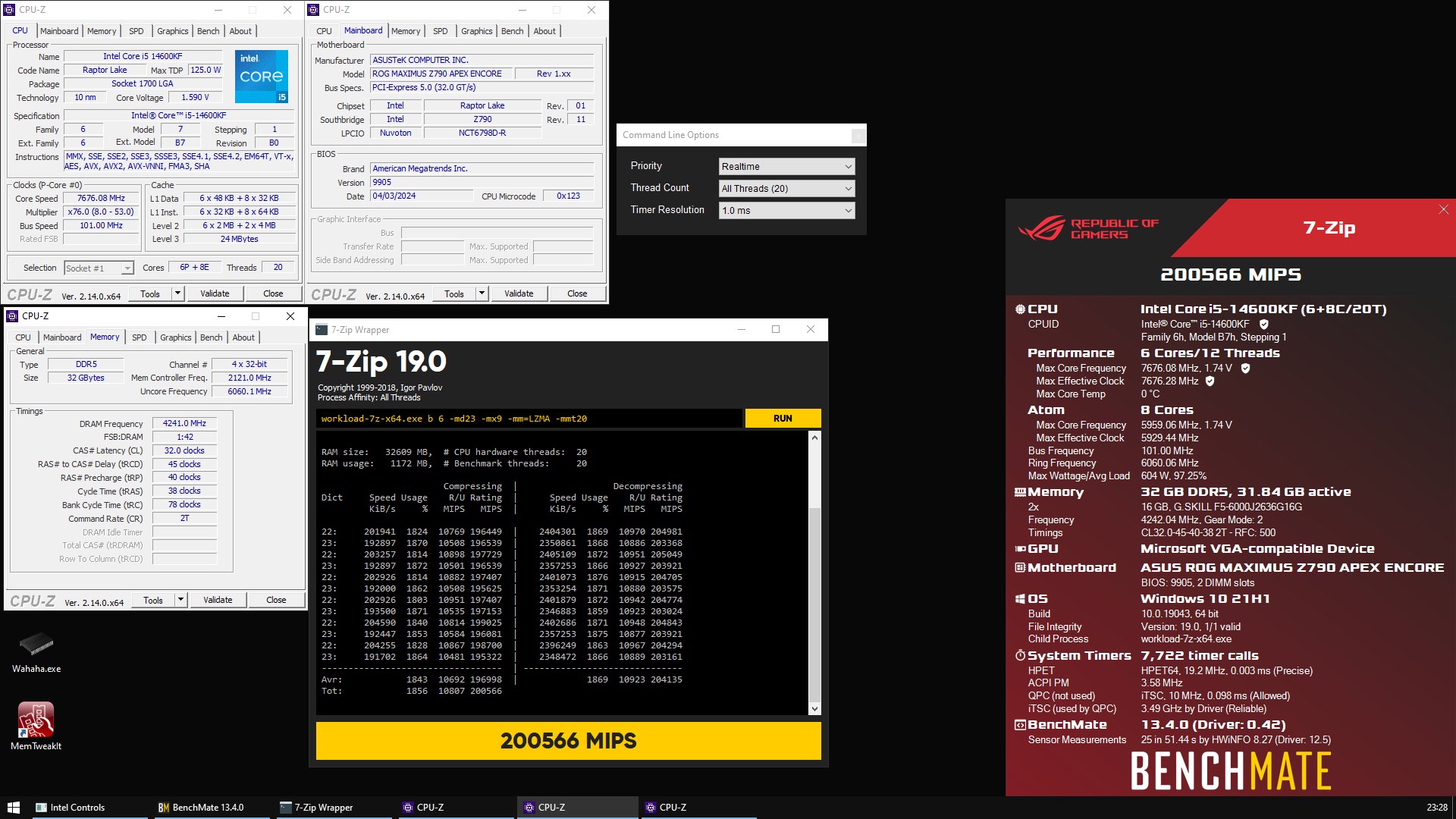Click the shield icon beside Max Core Frequency 7676.08 MHz

tap(1245, 369)
